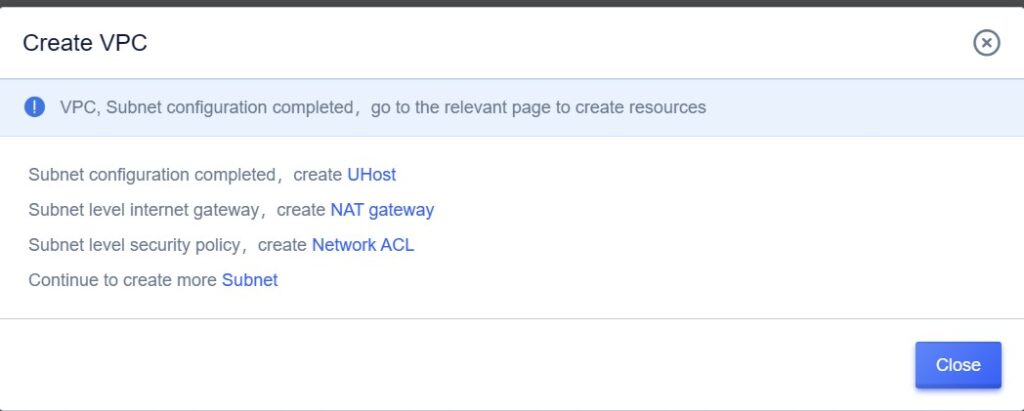Click the Subnet link to add more
The width and height of the screenshot is (1024, 411).
click(x=250, y=280)
